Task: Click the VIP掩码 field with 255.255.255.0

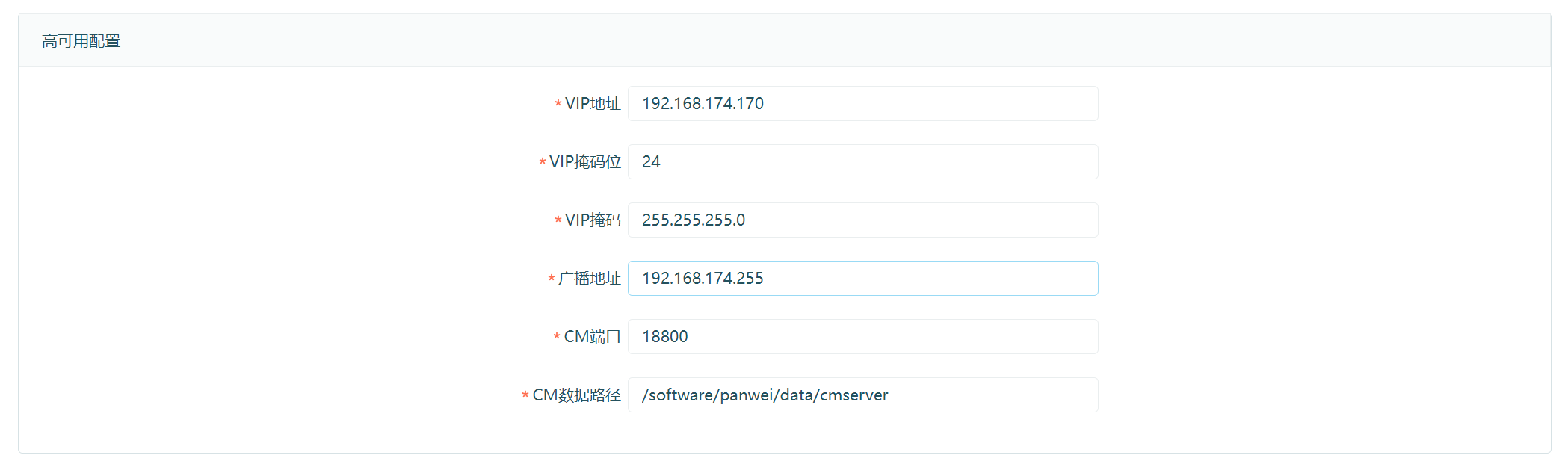Action: click(862, 220)
